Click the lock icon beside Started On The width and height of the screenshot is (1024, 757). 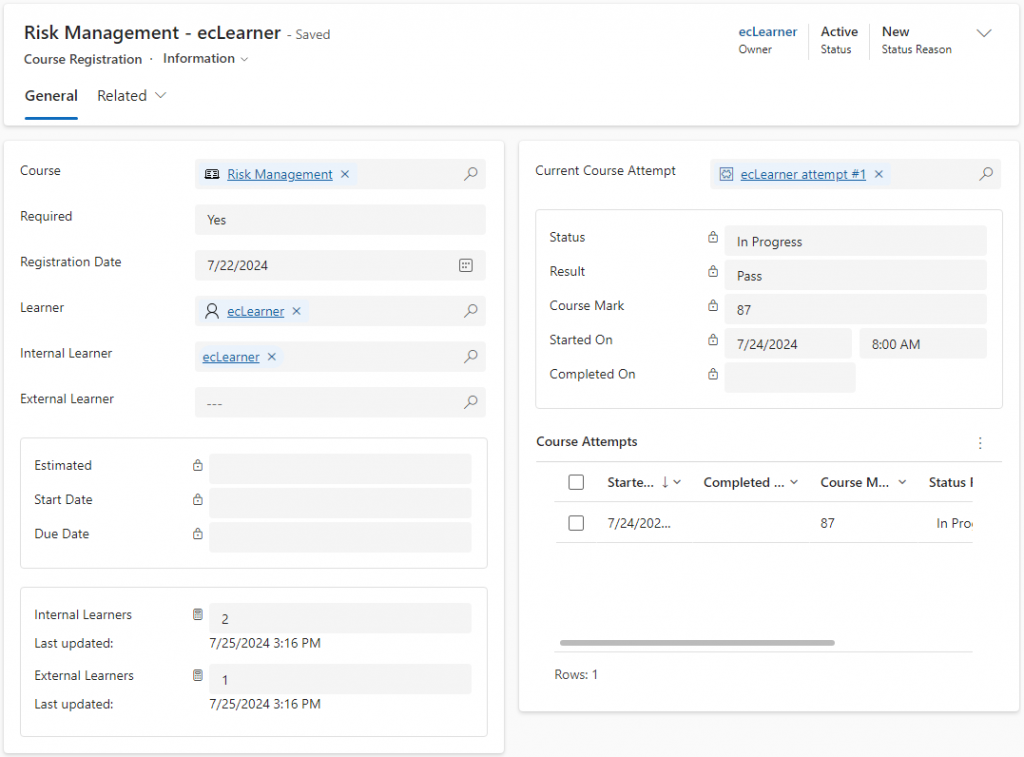pos(713,340)
